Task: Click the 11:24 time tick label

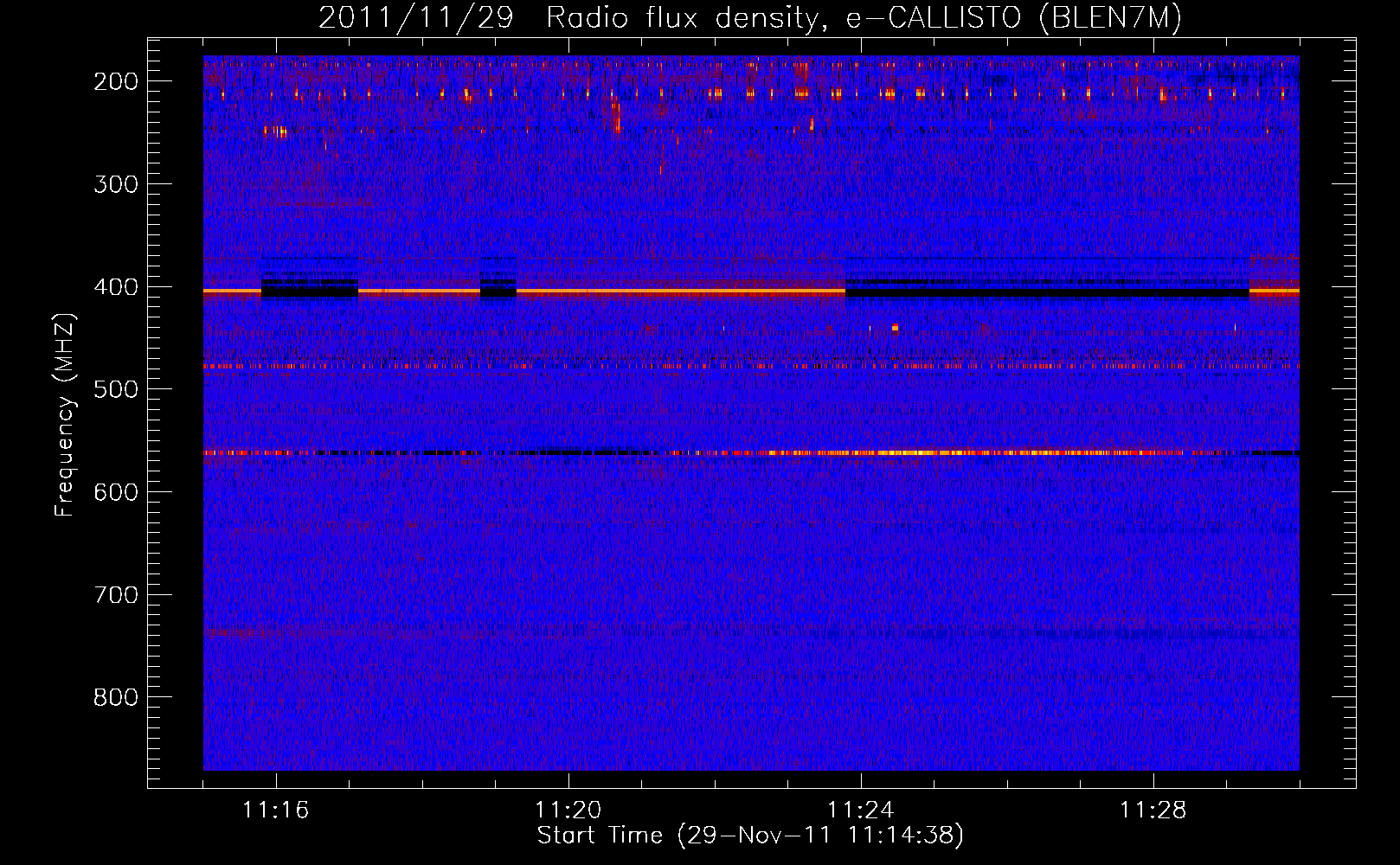Action: [x=861, y=811]
